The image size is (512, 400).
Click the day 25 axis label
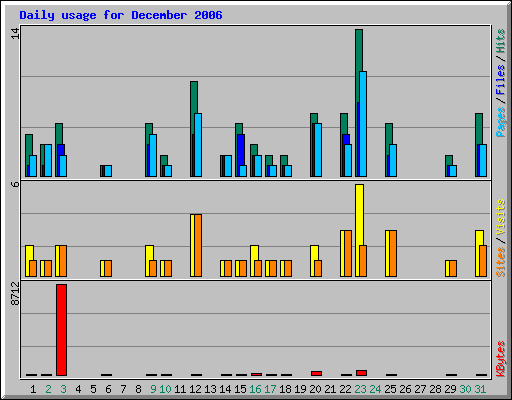[390, 389]
